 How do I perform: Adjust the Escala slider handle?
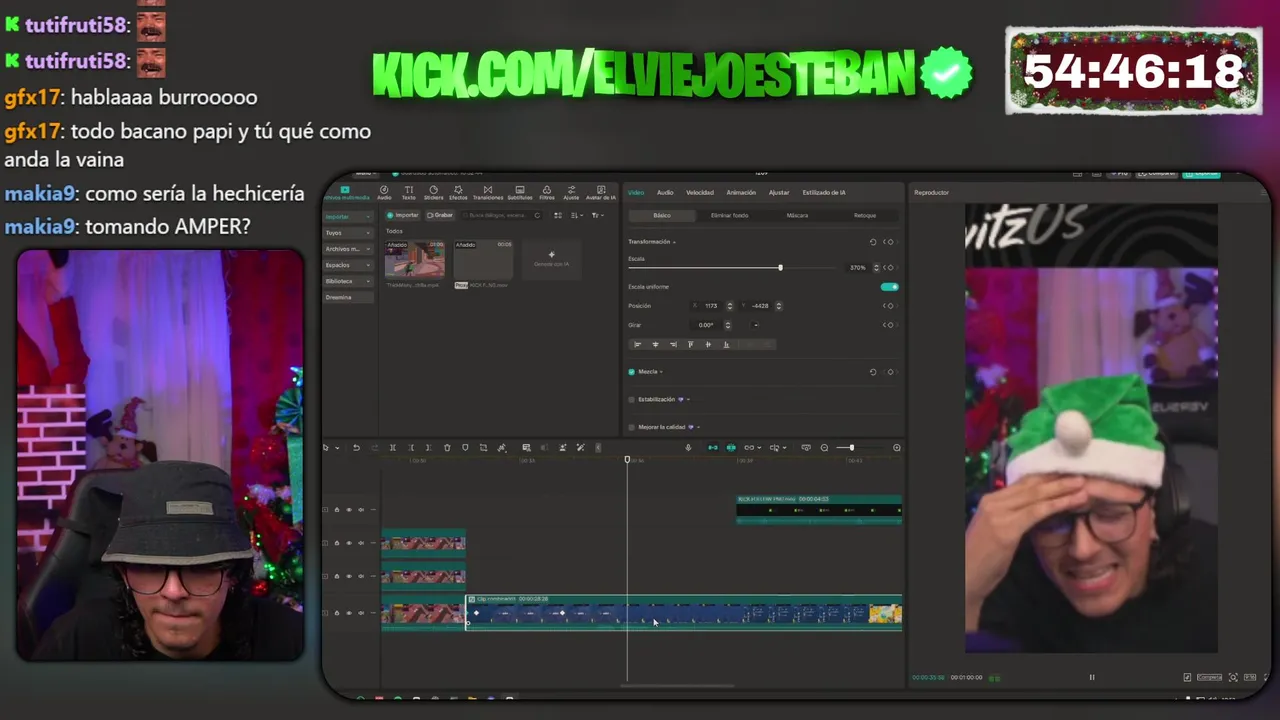[780, 268]
